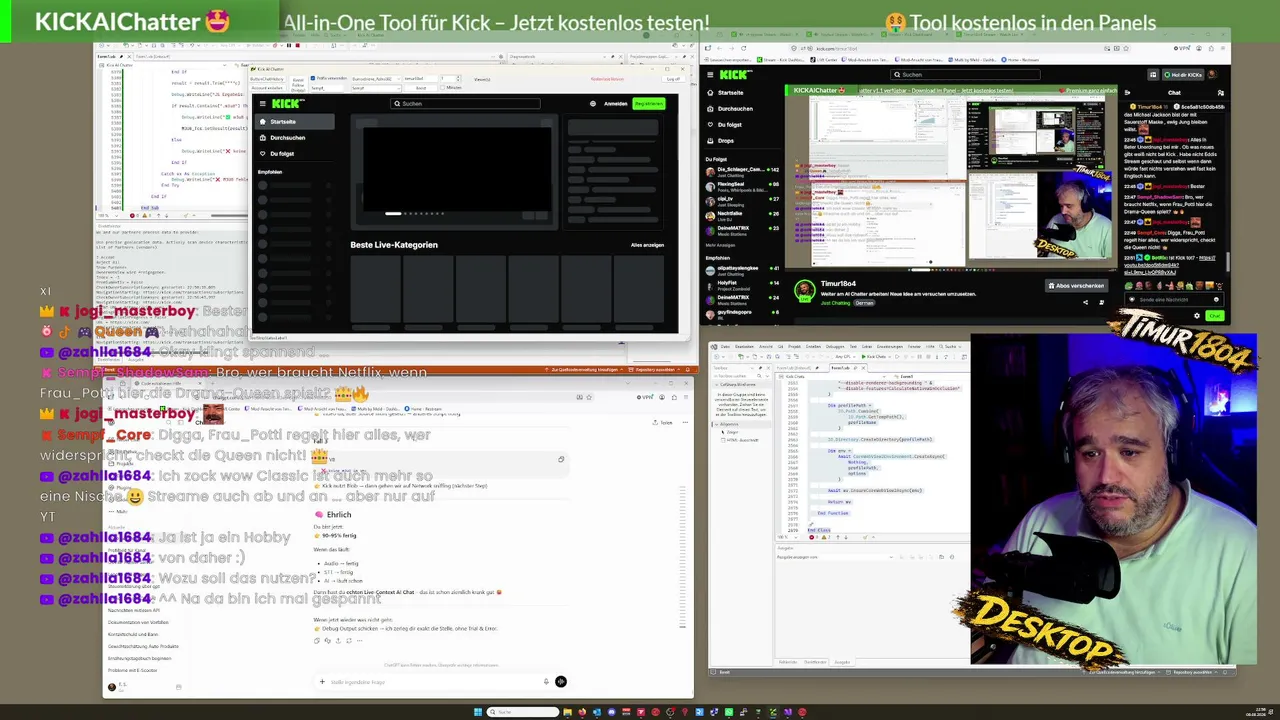Image resolution: width=1280 pixels, height=720 pixels.
Task: Click ButtonChatHistory button
Action: (x=268, y=78)
